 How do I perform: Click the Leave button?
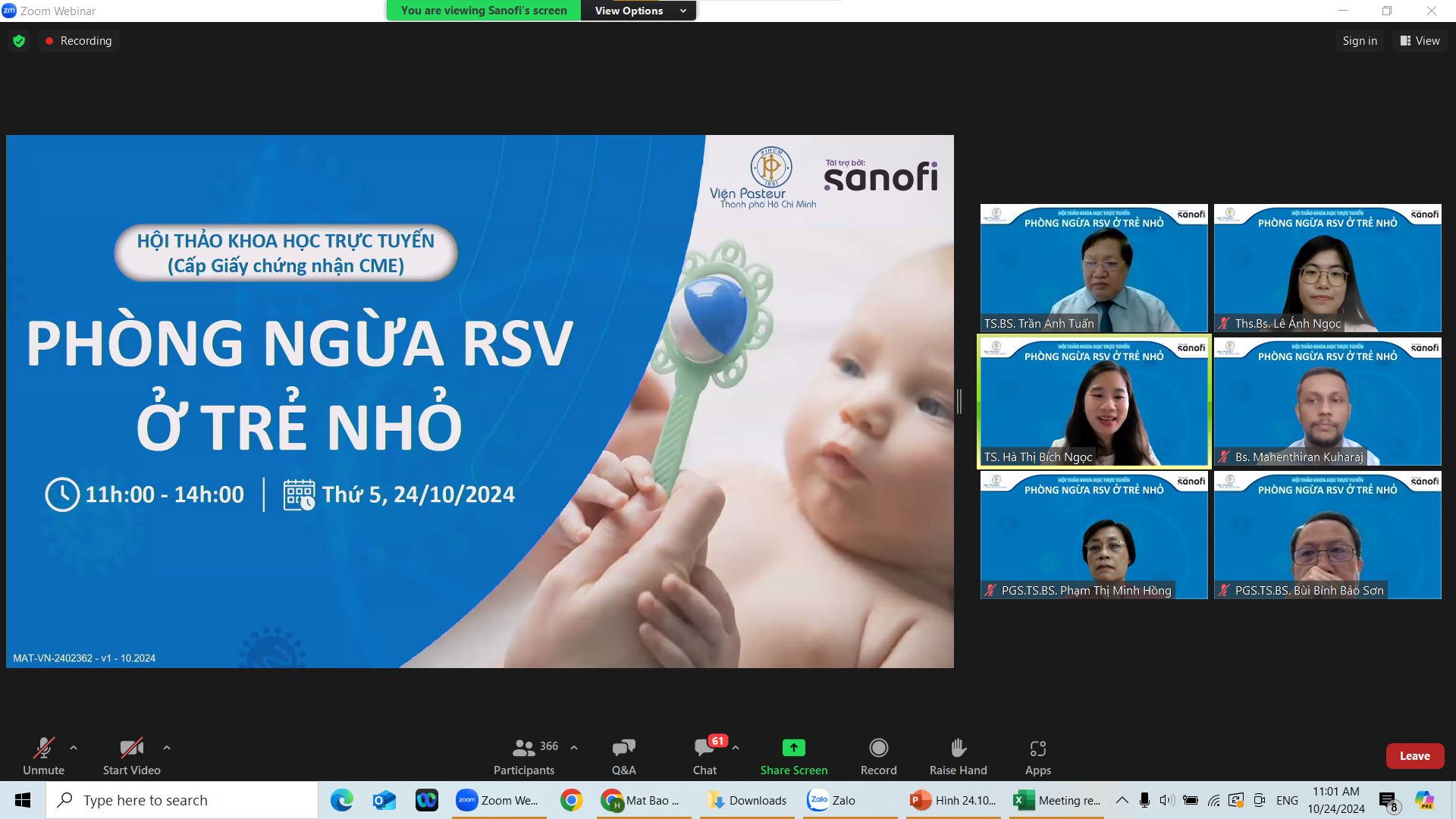click(x=1415, y=755)
